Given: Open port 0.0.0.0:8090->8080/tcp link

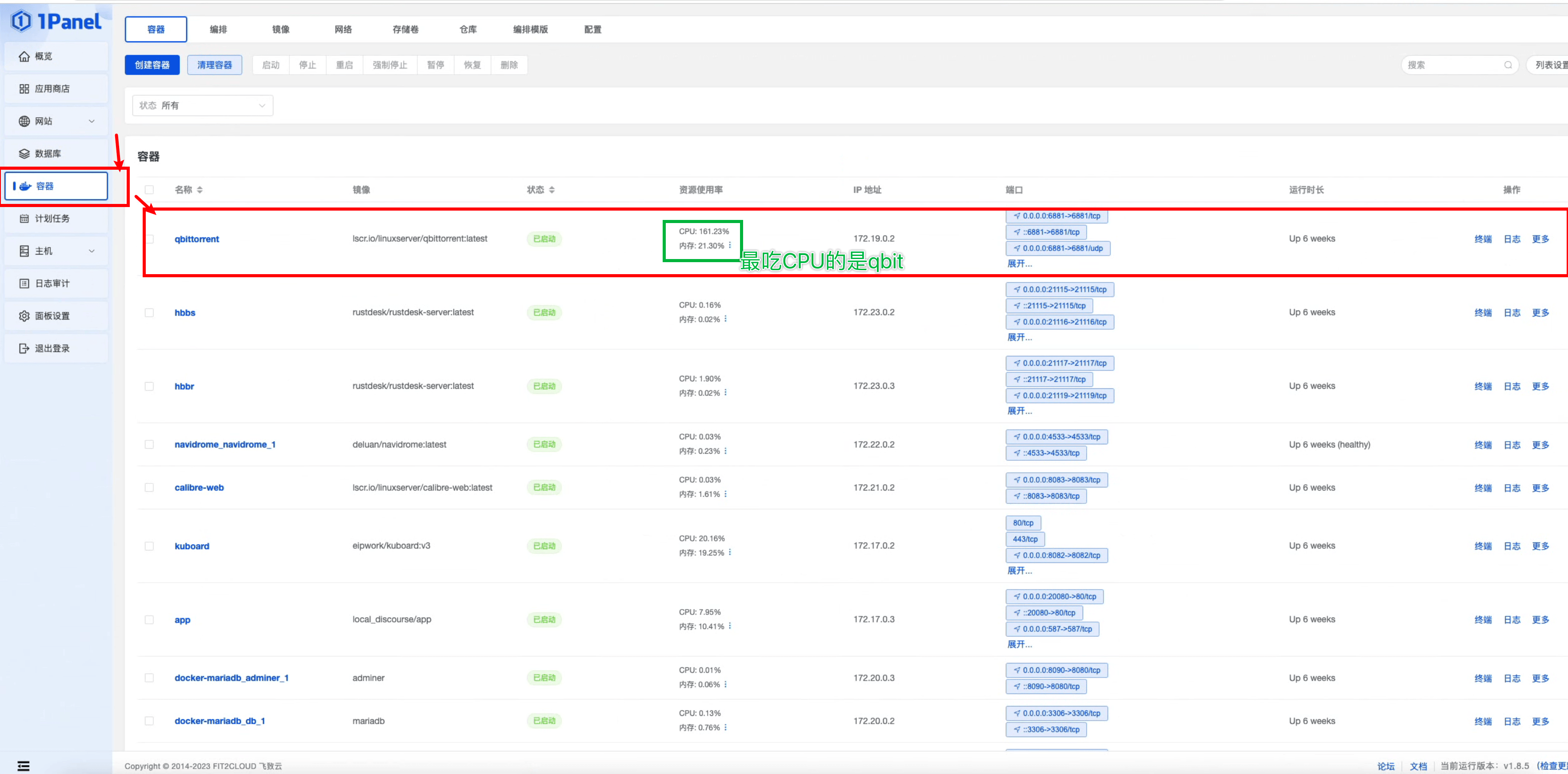Looking at the screenshot, I should (x=1057, y=670).
